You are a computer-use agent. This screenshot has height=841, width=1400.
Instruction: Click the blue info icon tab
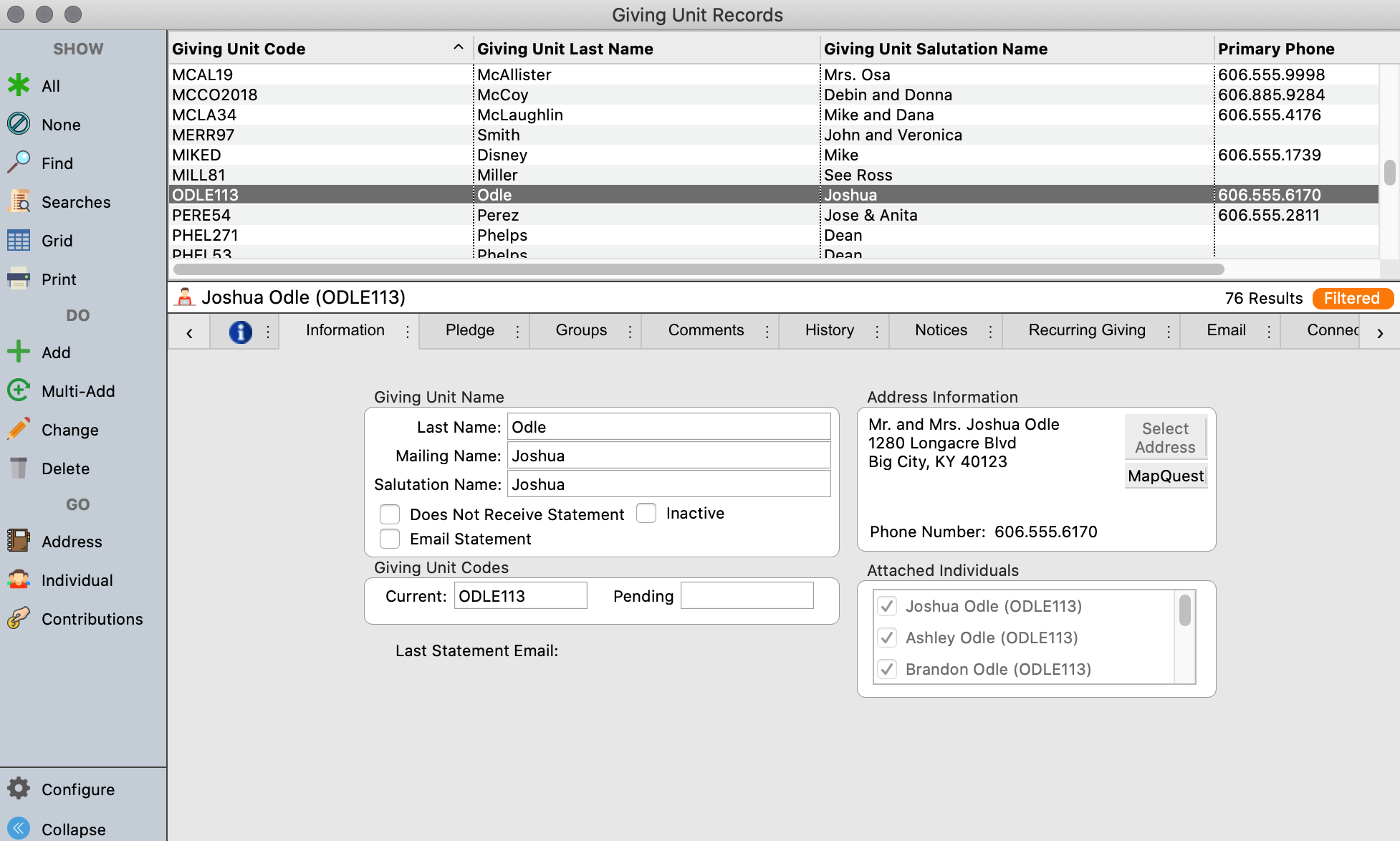[x=240, y=332]
